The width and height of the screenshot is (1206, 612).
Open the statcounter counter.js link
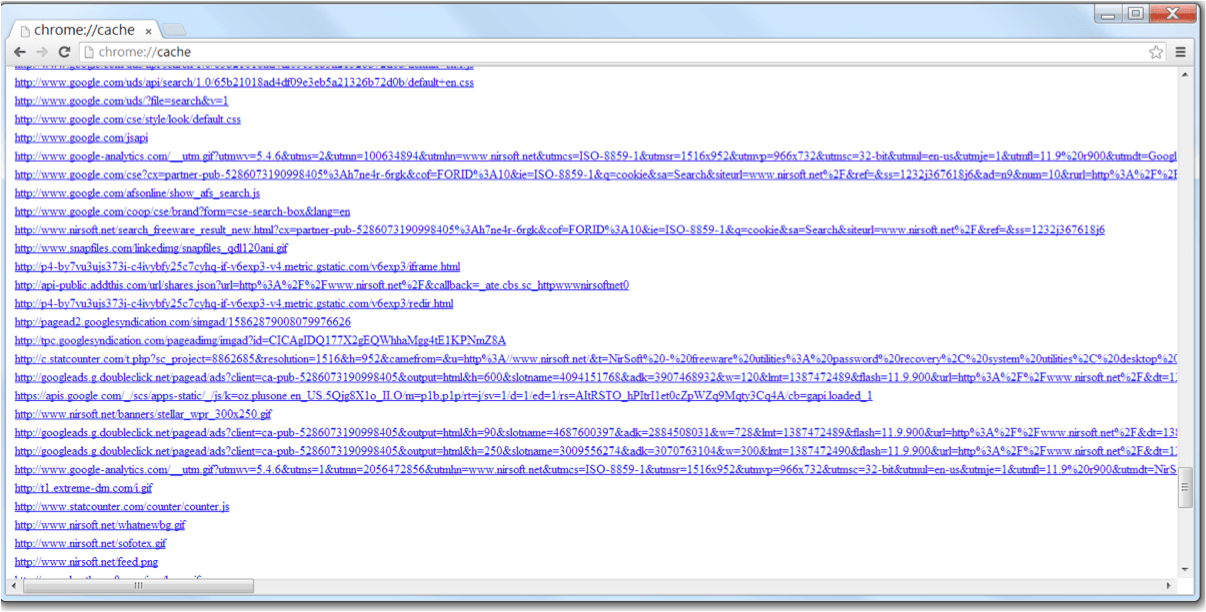click(x=121, y=506)
